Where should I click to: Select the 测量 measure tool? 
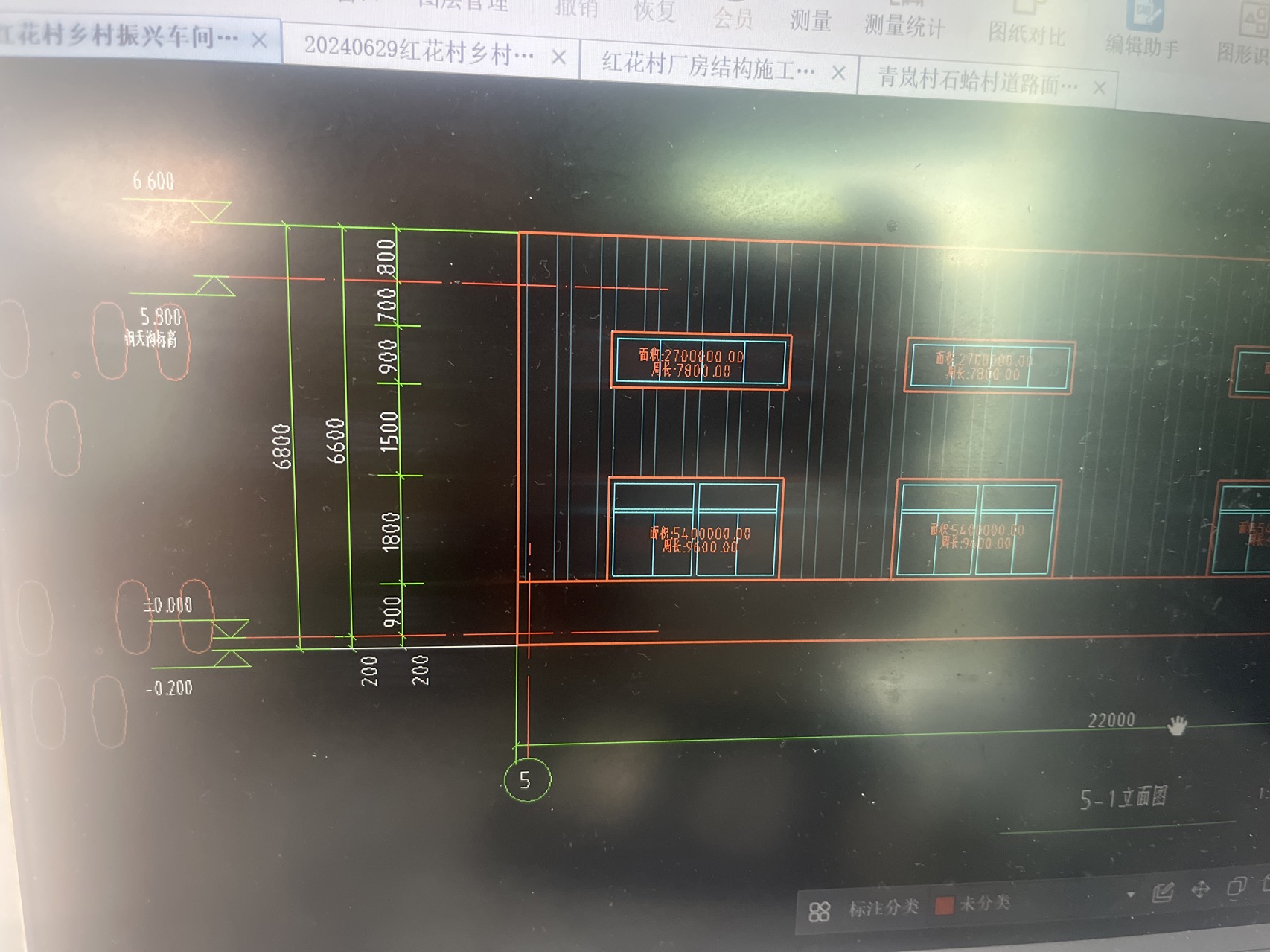[811, 20]
